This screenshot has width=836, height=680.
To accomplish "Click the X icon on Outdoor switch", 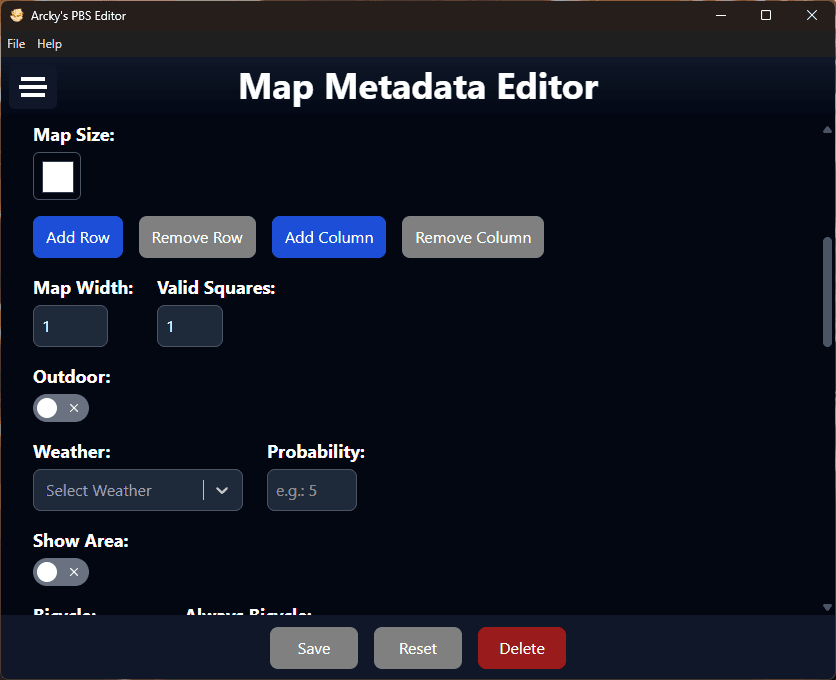I will point(74,408).
